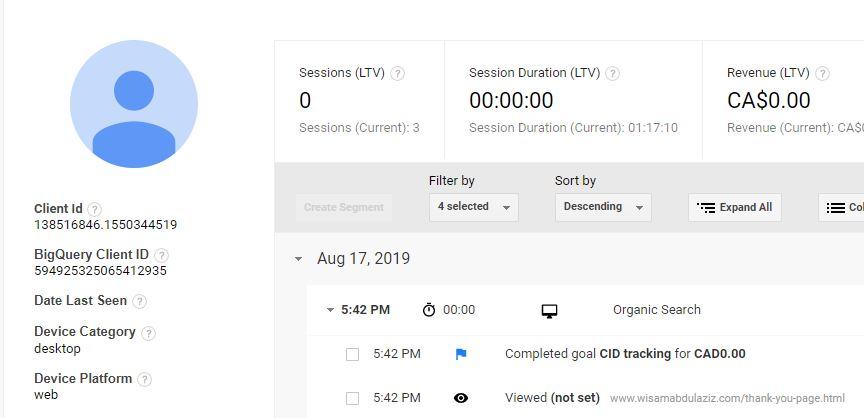Collapse the Aug 17, 2019 date group
This screenshot has width=864, height=418.
tap(298, 259)
